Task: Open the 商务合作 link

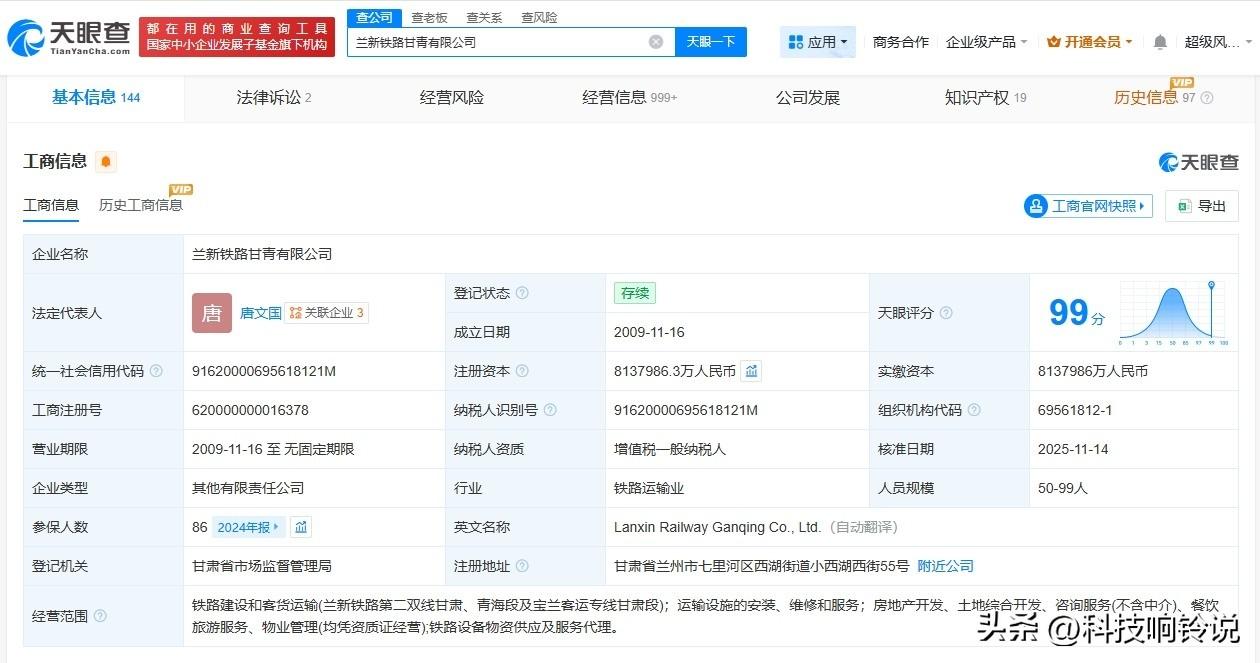Action: pos(900,42)
